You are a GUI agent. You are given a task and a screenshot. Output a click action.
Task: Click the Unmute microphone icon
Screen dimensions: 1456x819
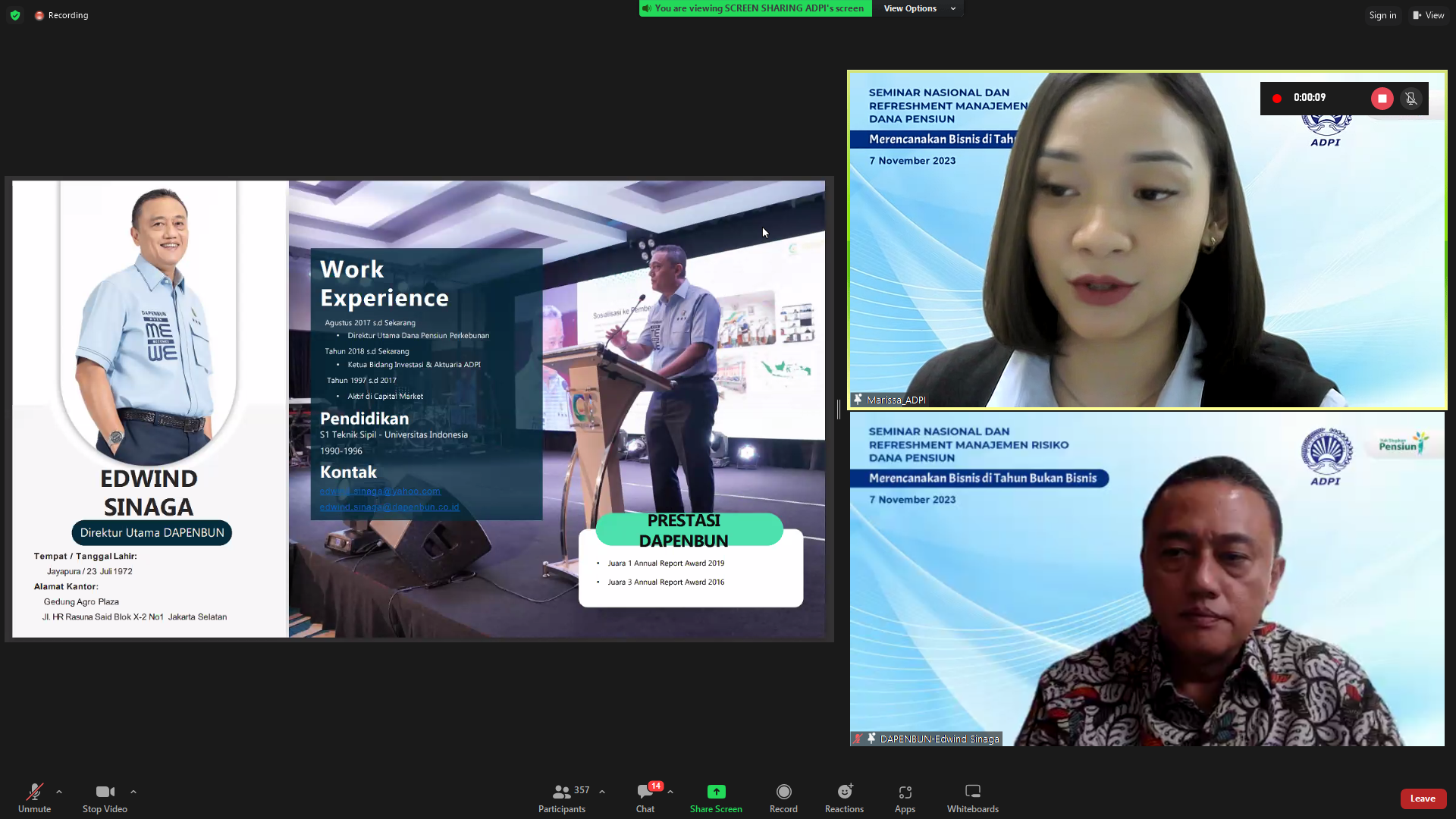34,792
